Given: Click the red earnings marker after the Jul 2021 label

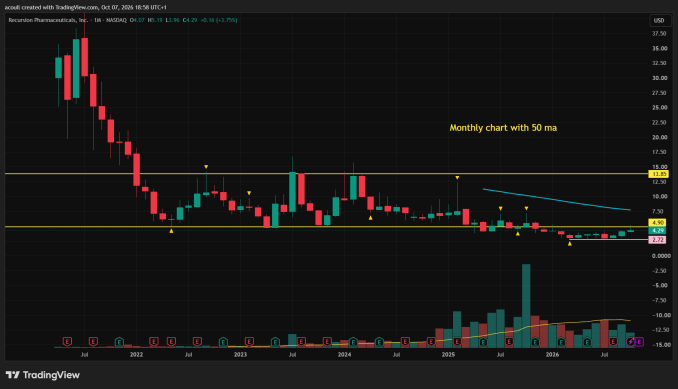Looking at the screenshot, I should pyautogui.click(x=93, y=342).
